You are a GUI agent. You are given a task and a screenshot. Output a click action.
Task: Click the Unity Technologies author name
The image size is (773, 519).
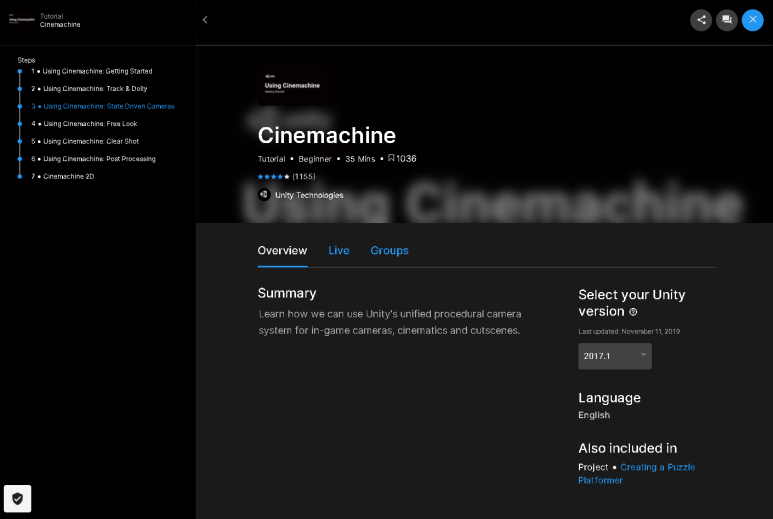point(309,195)
